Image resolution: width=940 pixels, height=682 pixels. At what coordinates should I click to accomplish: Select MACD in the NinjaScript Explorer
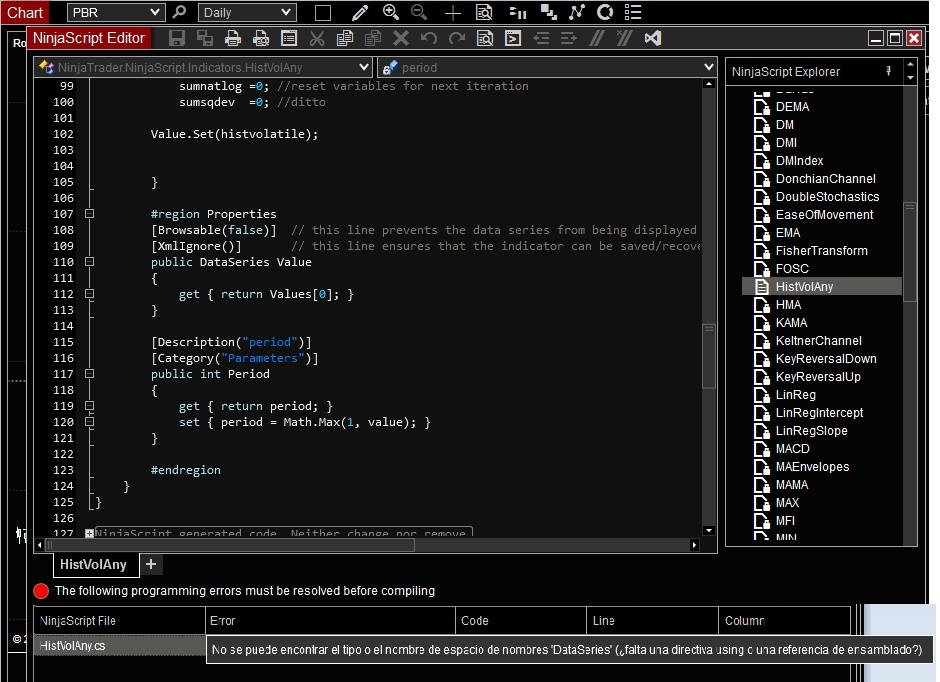click(792, 449)
